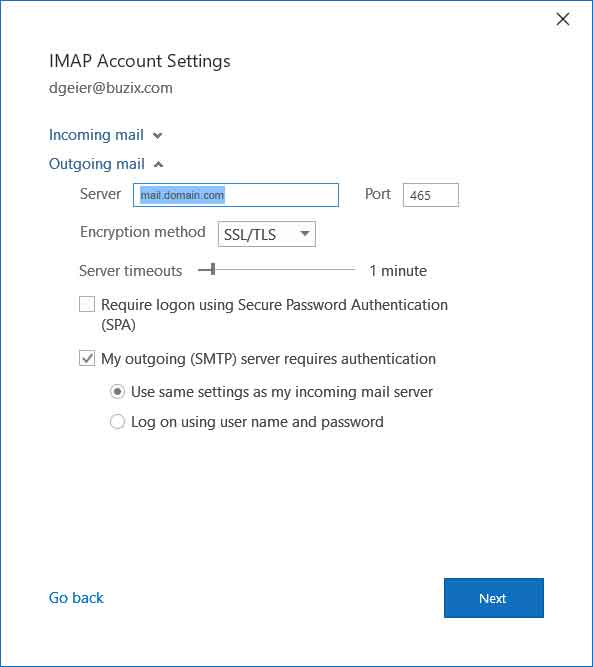This screenshot has height=667, width=593.
Task: Click the down chevron beside Incoming mail
Action: [x=157, y=136]
